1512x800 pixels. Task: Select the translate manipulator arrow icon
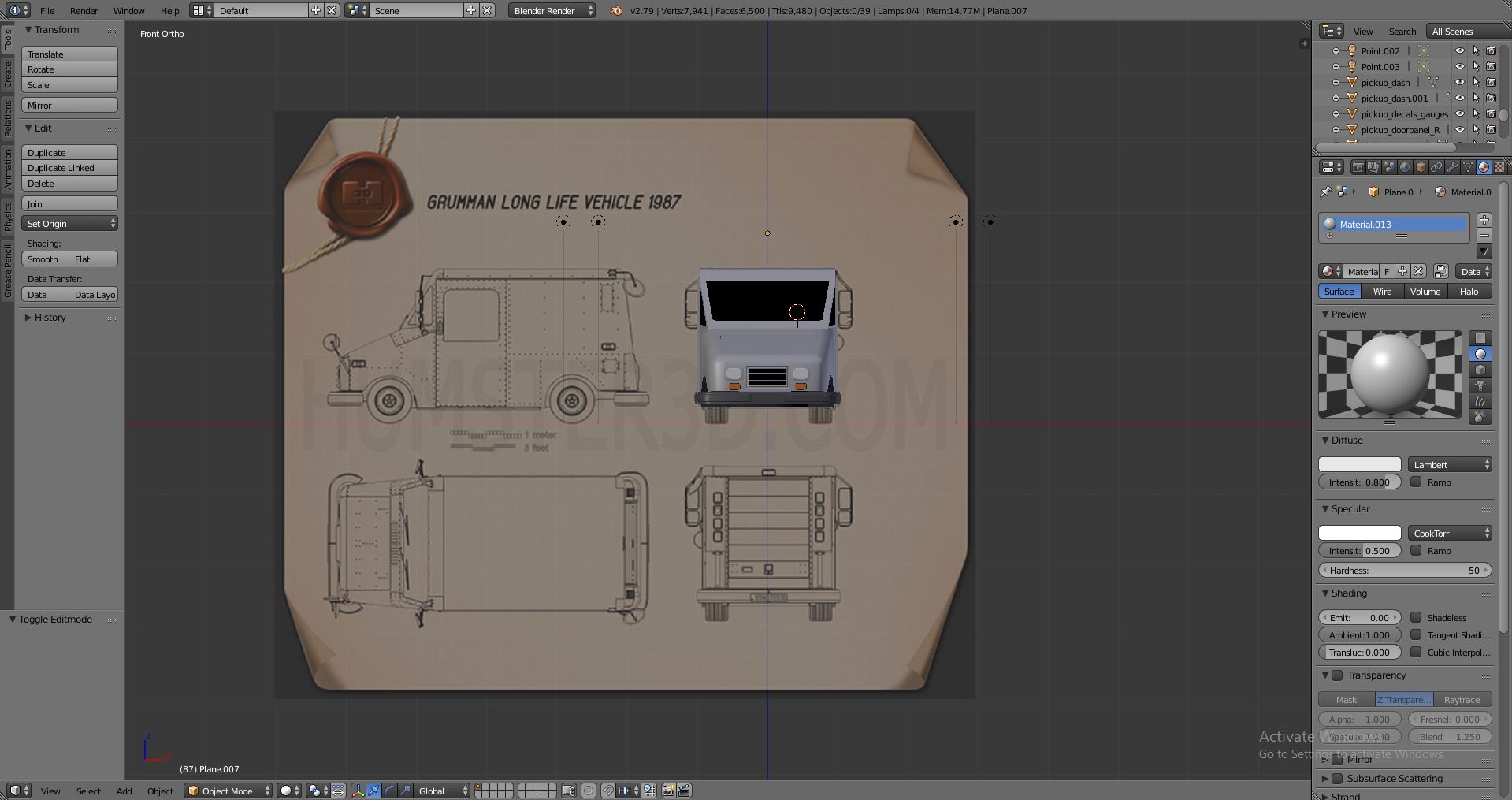point(373,791)
